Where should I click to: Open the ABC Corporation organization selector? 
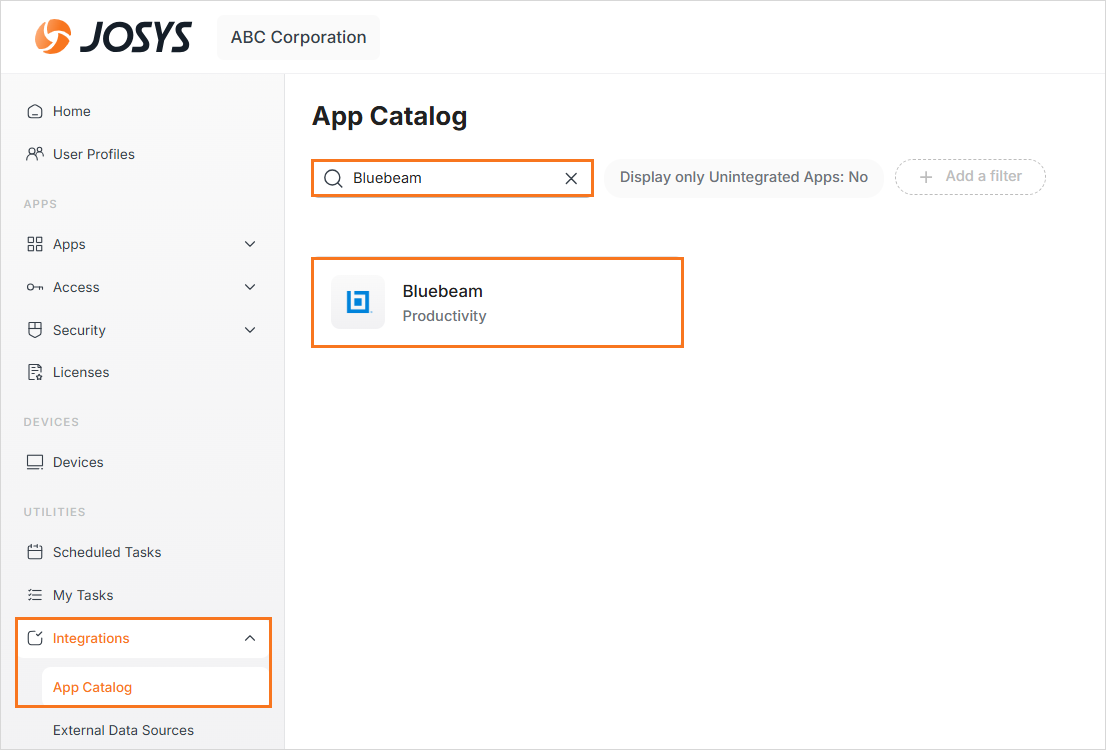(298, 37)
